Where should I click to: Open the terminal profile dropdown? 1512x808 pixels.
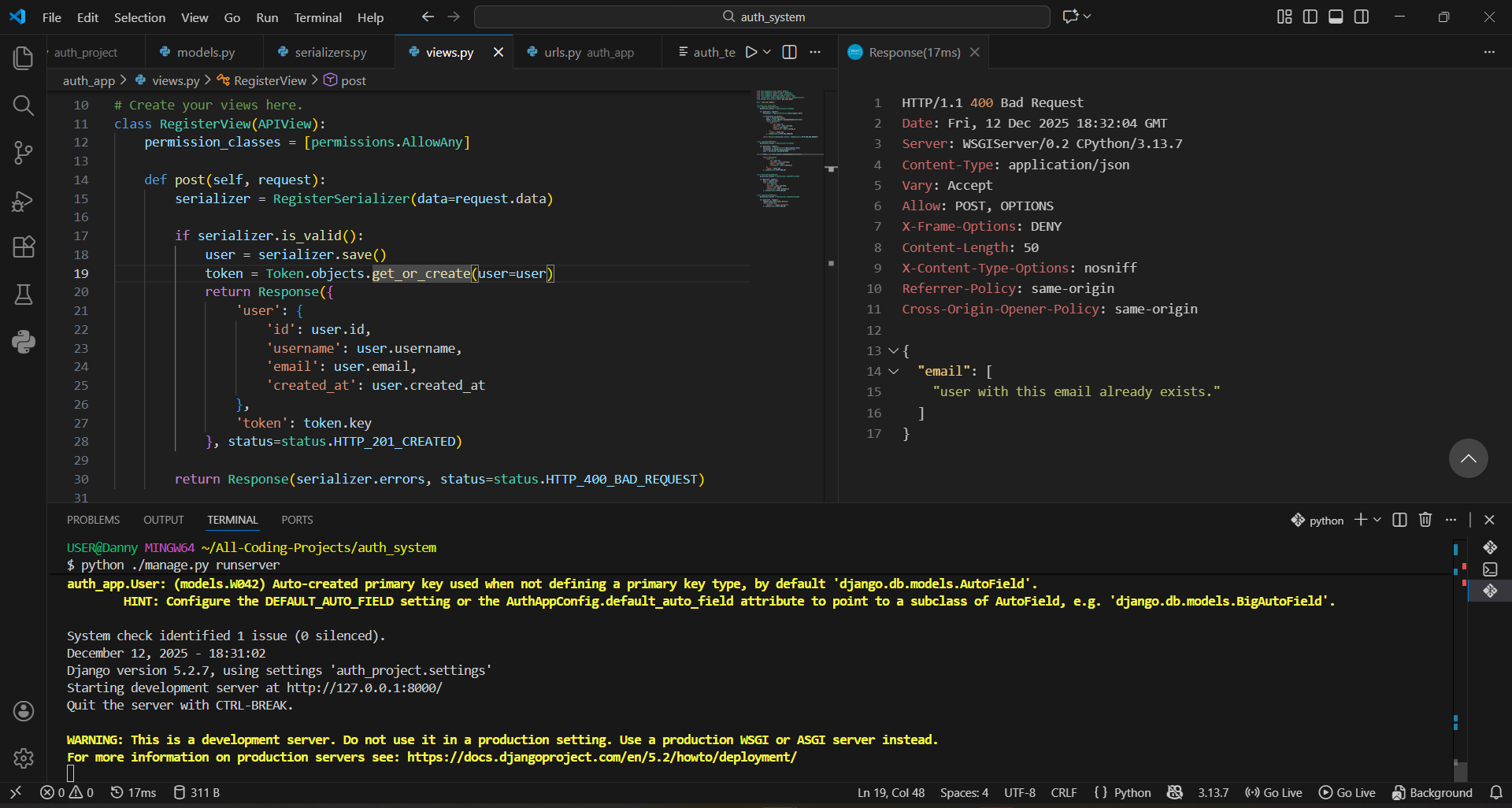tap(1377, 520)
